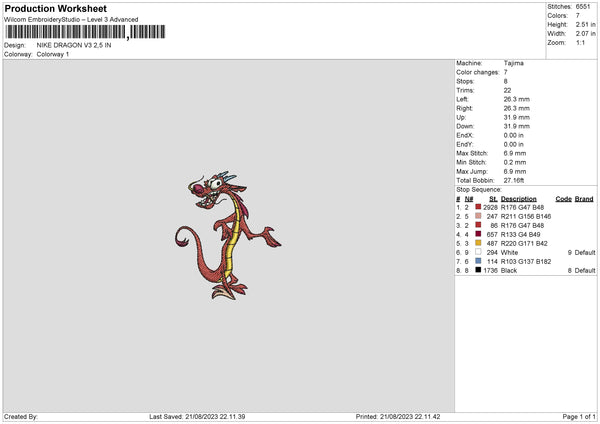The image size is (600, 424).
Task: Click 'Default' brand in the White row
Action: 585,253
